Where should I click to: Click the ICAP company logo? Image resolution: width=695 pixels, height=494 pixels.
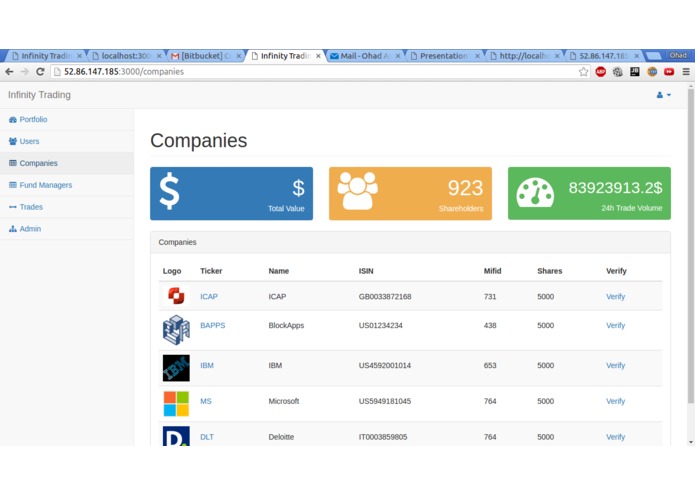(x=176, y=296)
